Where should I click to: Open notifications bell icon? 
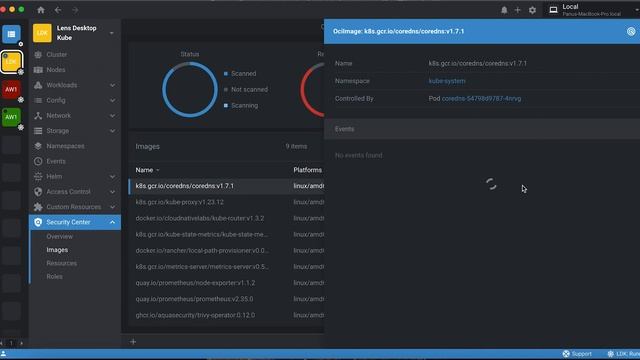pyautogui.click(x=504, y=10)
